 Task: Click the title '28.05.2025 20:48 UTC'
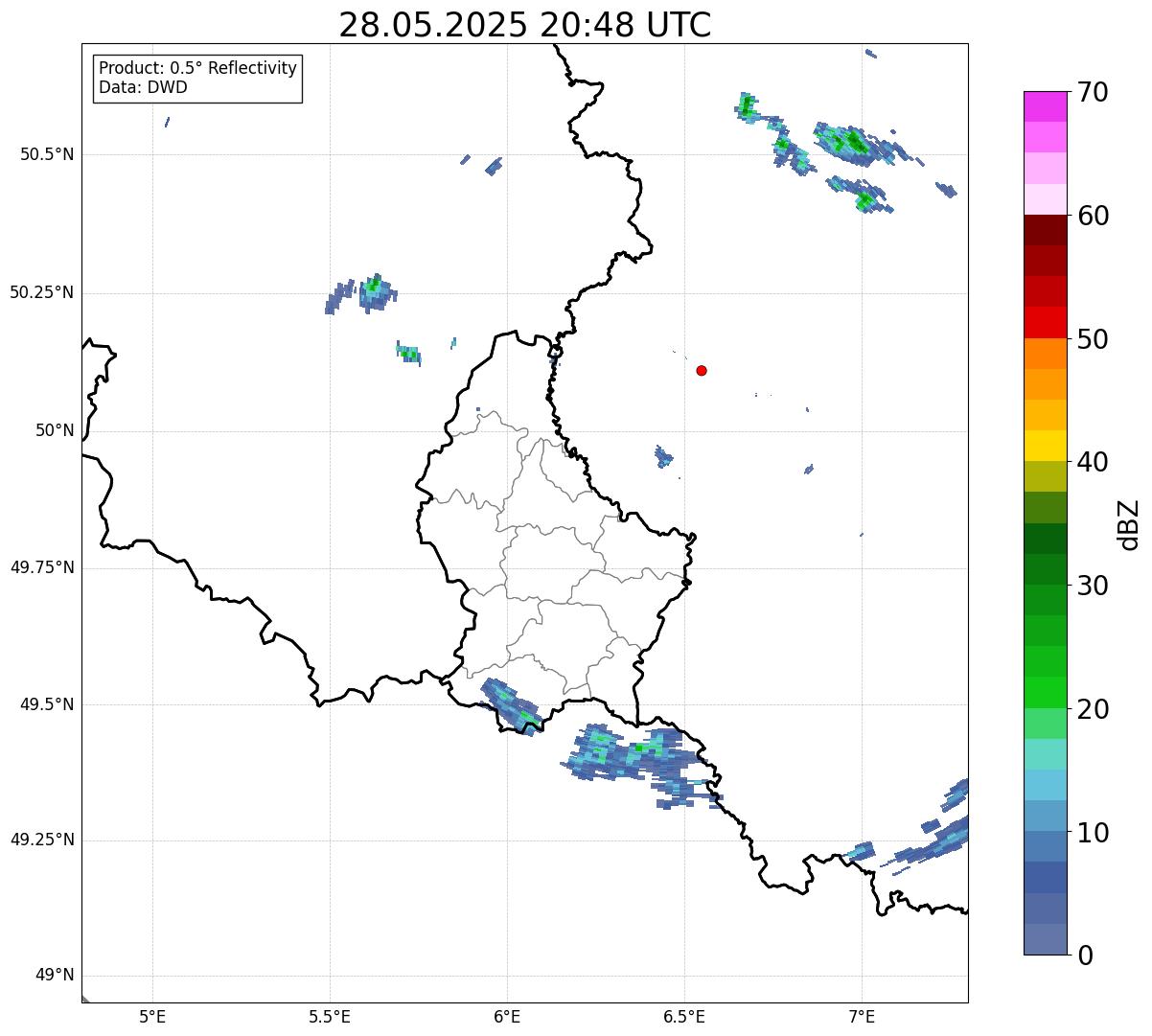(x=525, y=25)
